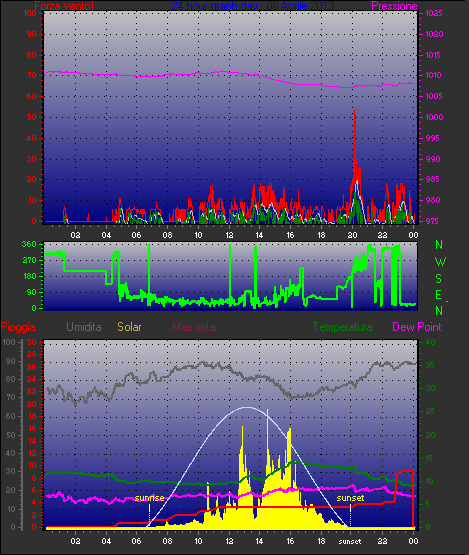Image resolution: width=469 pixels, height=555 pixels.
Task: Click the apex of the white max solar curve
Action: [246, 407]
